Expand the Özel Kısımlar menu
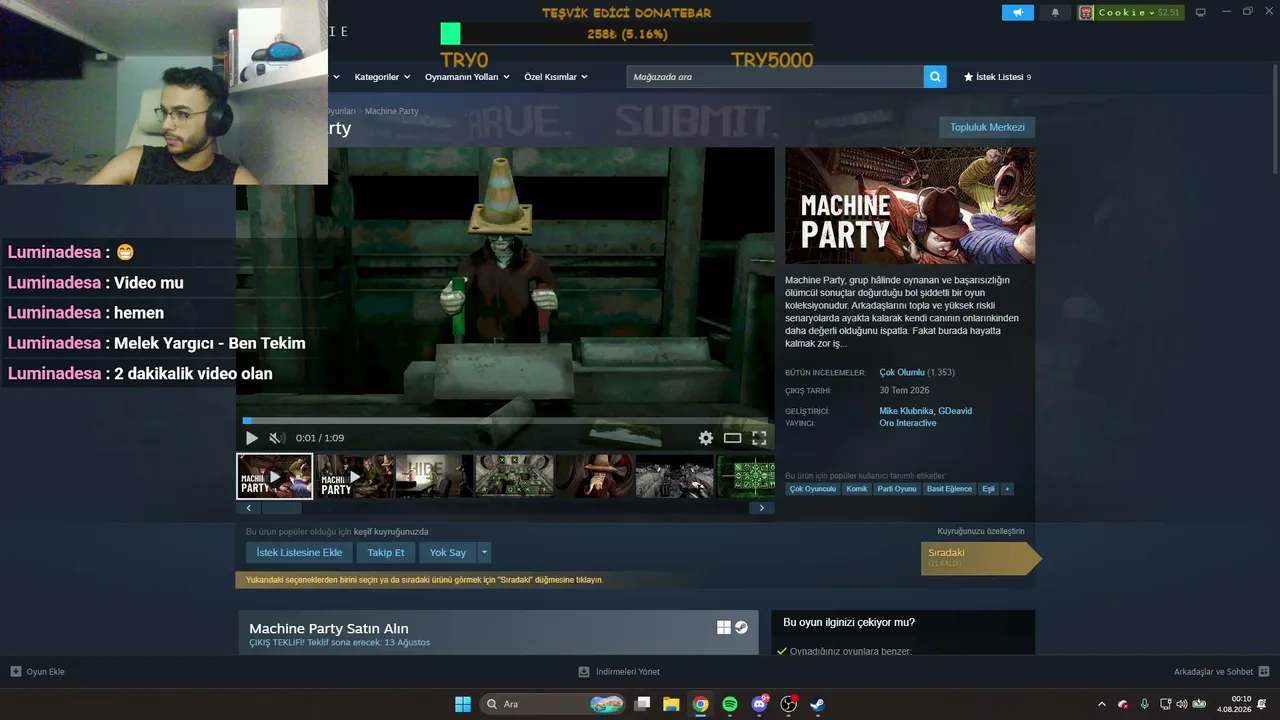The width and height of the screenshot is (1280, 720). point(556,77)
